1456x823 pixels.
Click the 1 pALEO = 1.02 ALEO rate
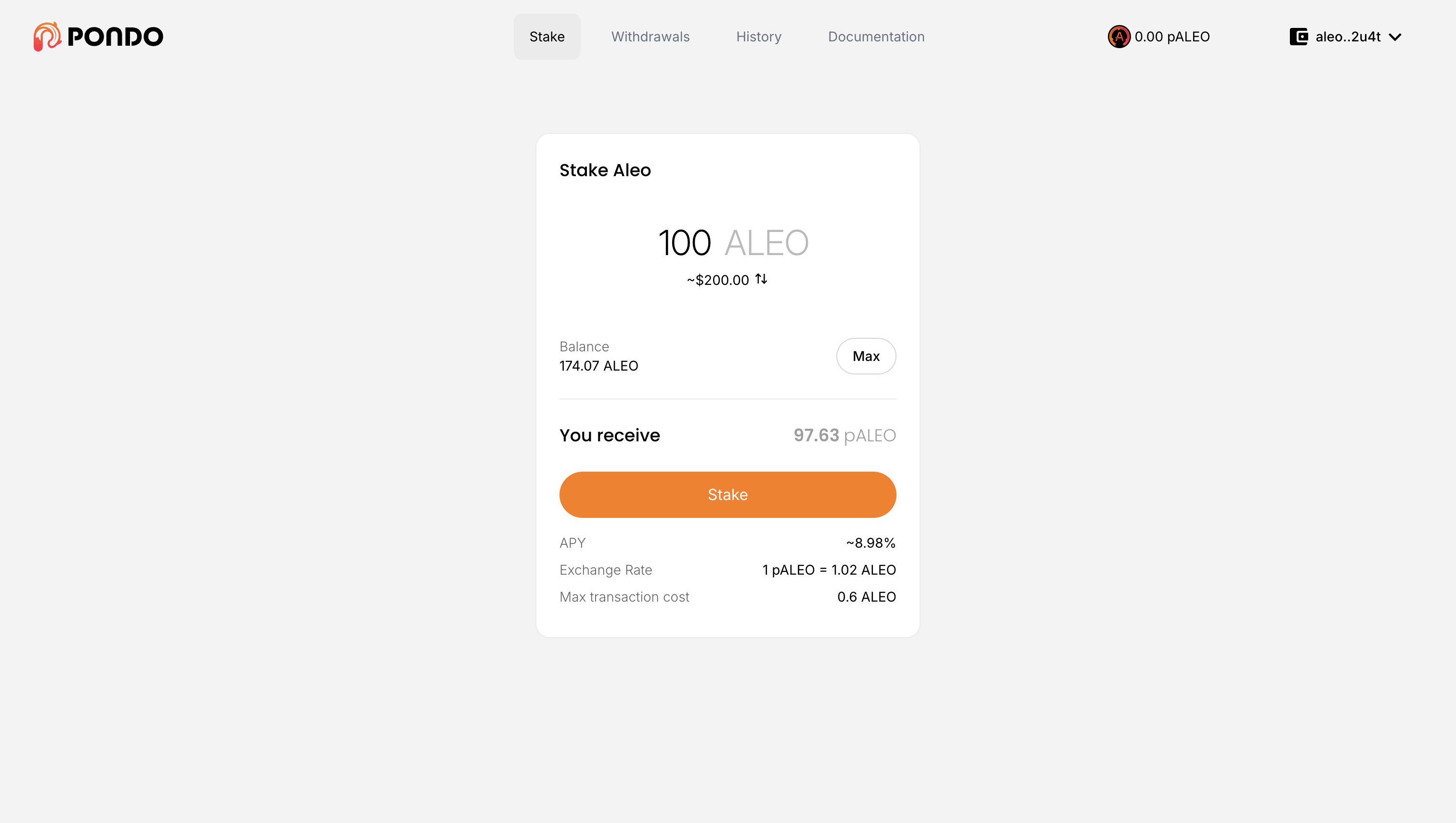(828, 570)
